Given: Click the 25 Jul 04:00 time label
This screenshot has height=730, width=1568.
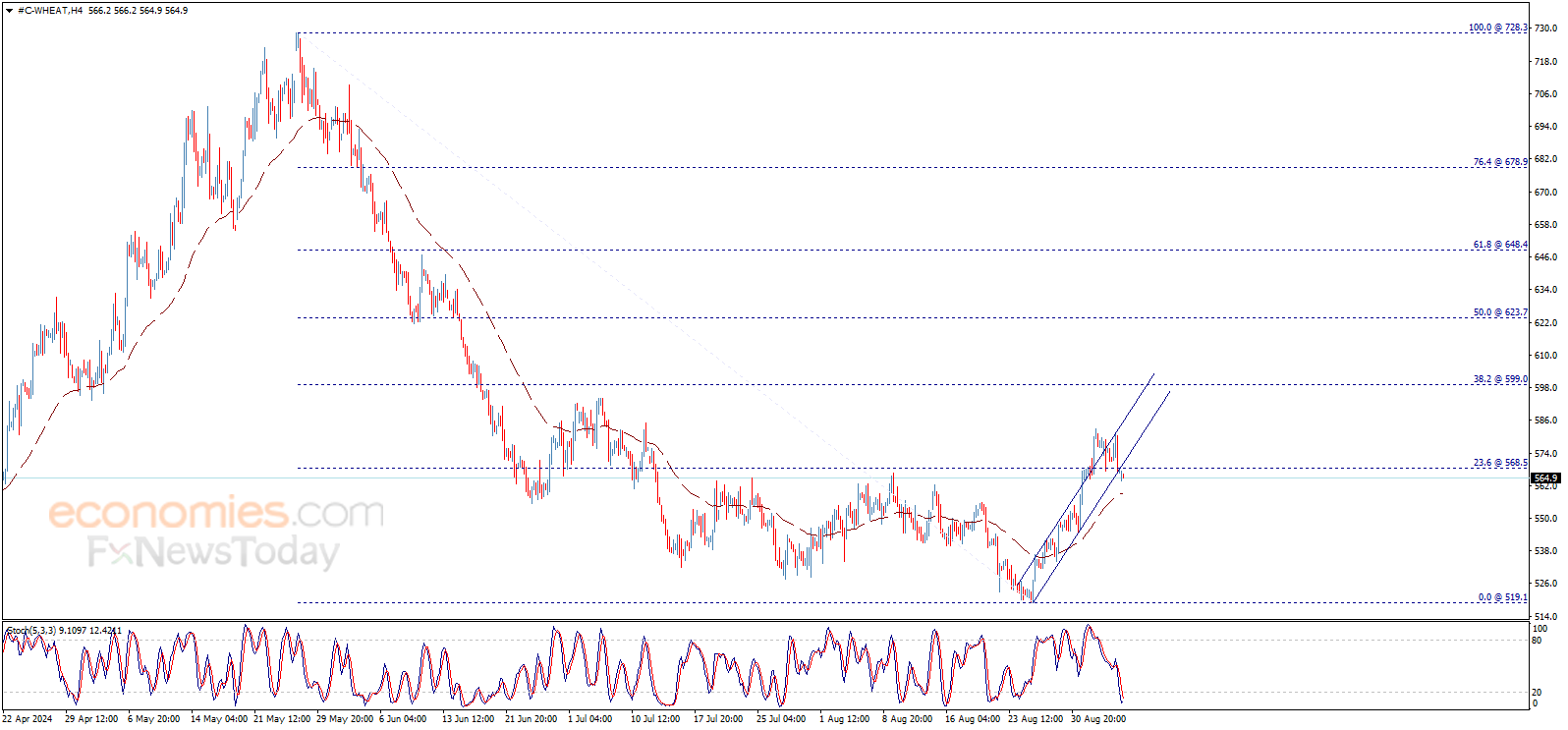Looking at the screenshot, I should (x=780, y=719).
